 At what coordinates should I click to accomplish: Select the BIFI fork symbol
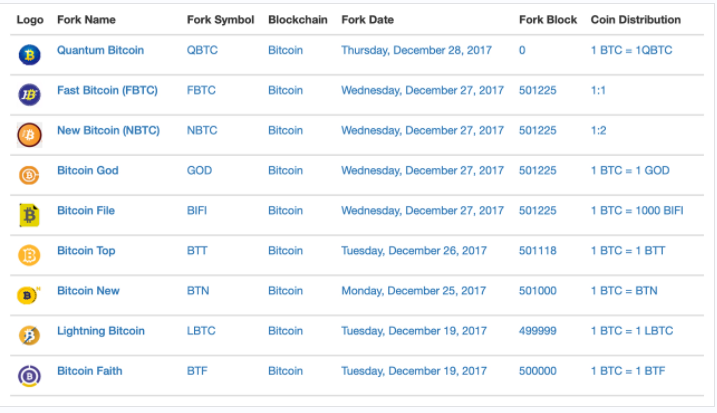pos(198,210)
